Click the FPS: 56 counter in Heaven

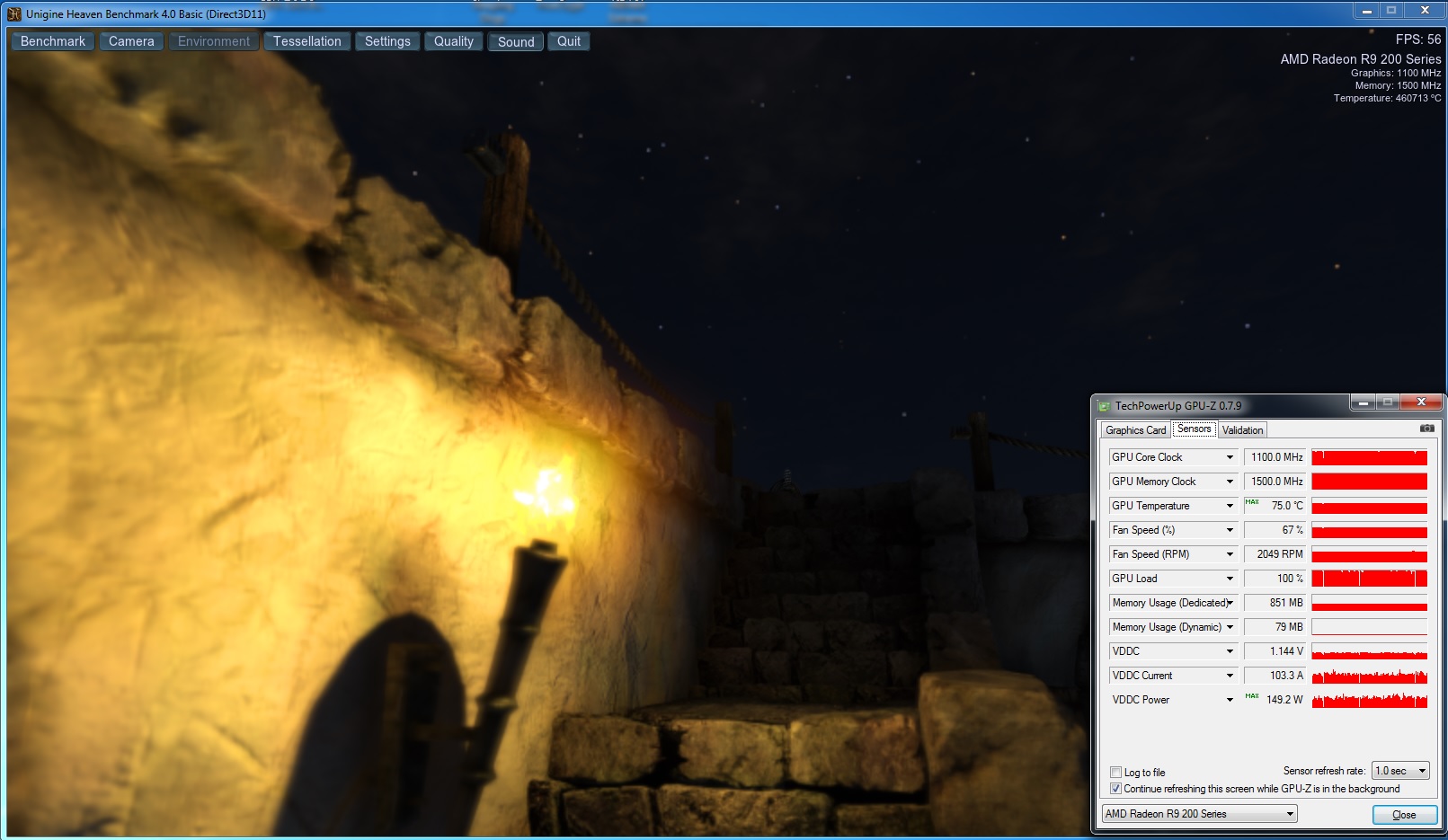pos(1418,40)
